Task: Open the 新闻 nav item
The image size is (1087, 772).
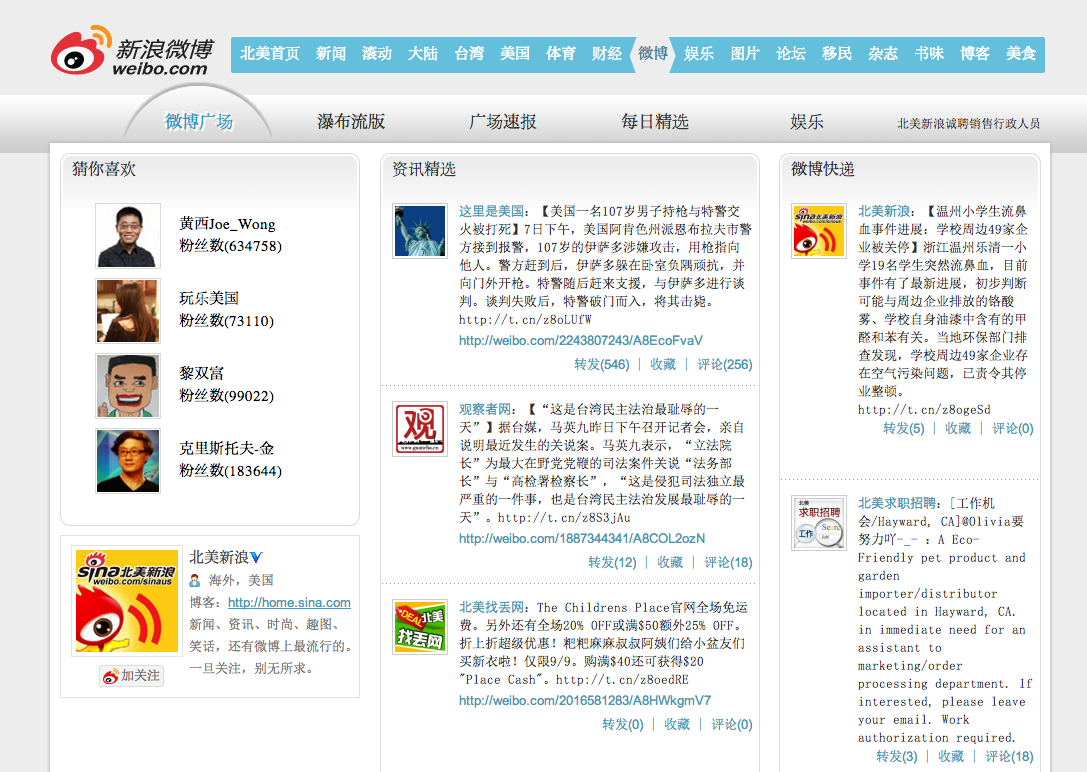Action: click(331, 53)
